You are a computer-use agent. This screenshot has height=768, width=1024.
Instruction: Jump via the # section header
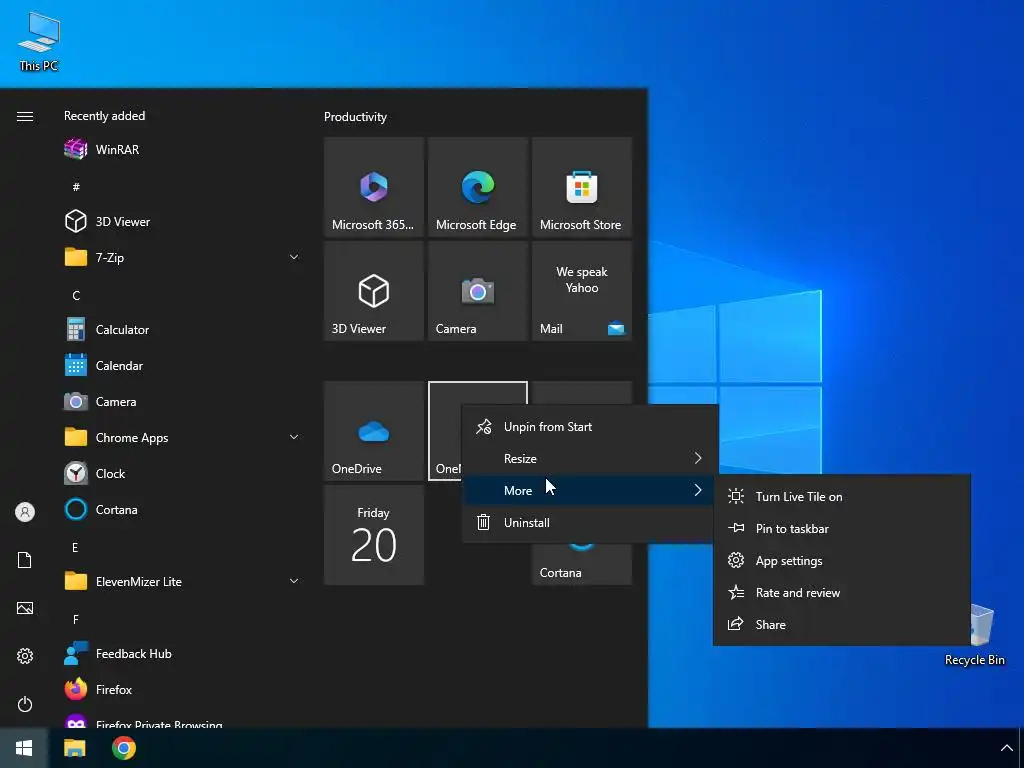coord(76,187)
